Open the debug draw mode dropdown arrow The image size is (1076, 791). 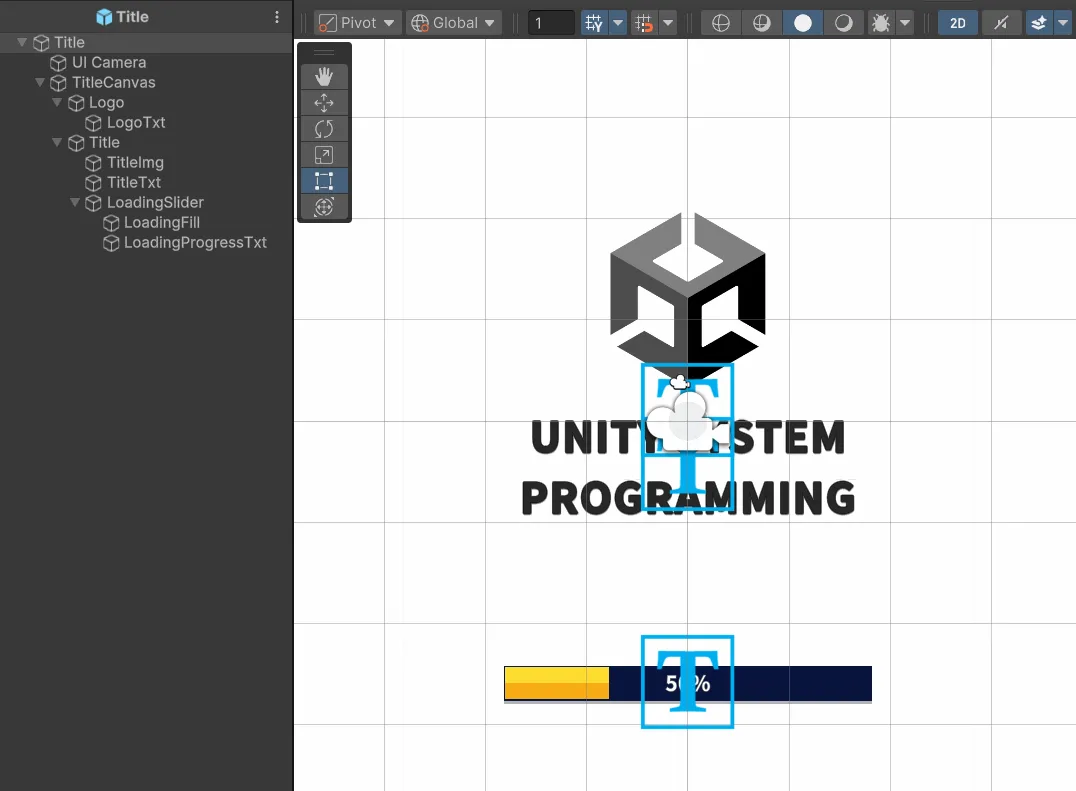[x=905, y=23]
